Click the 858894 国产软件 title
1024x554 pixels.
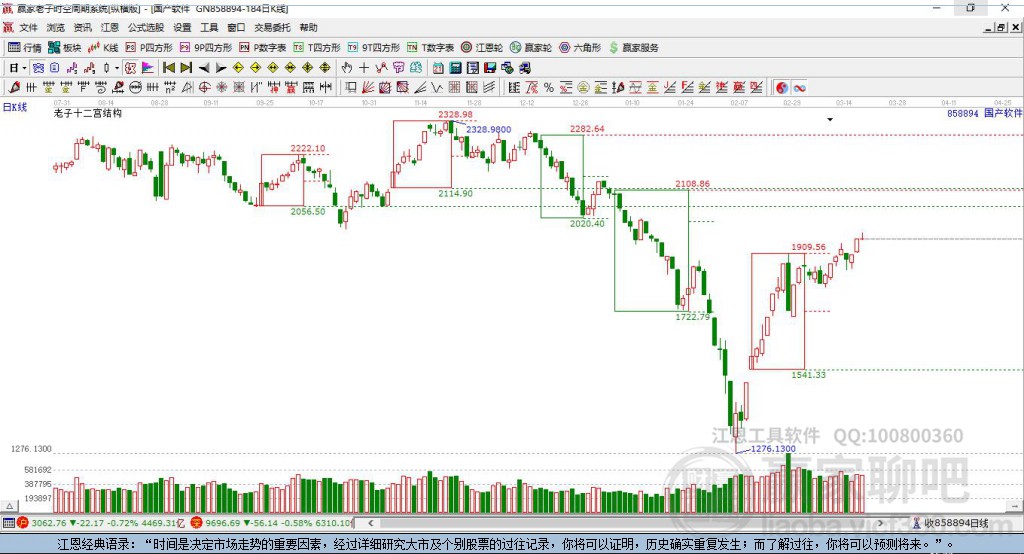pyautogui.click(x=984, y=113)
